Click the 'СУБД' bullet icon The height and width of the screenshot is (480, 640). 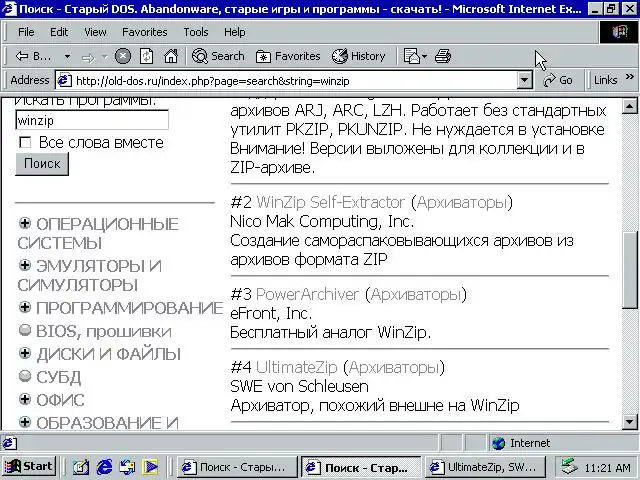[x=25, y=376]
